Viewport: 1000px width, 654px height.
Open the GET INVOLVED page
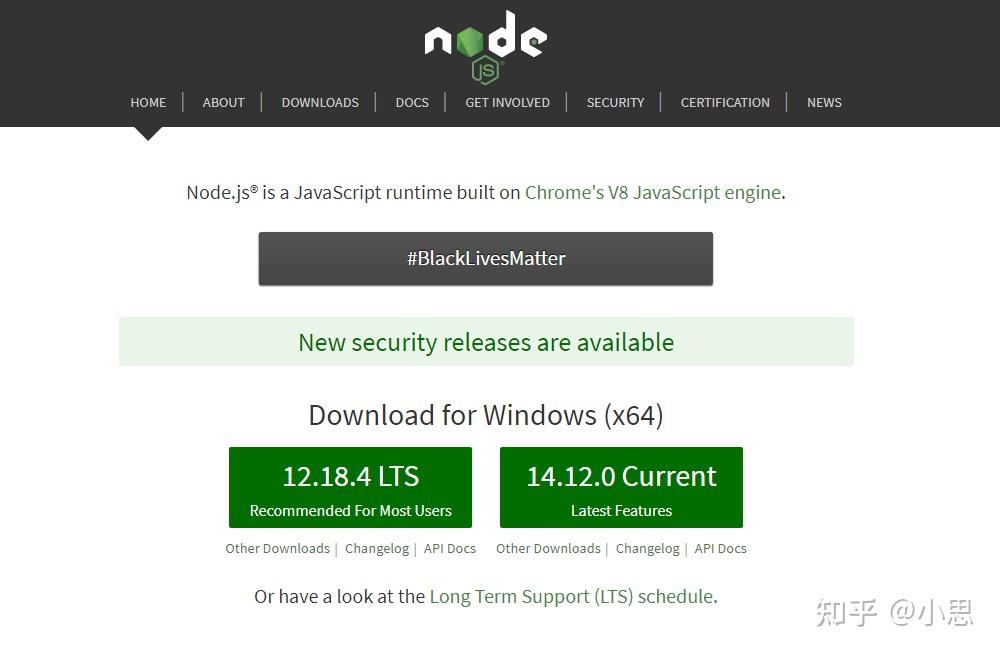pyautogui.click(x=507, y=102)
